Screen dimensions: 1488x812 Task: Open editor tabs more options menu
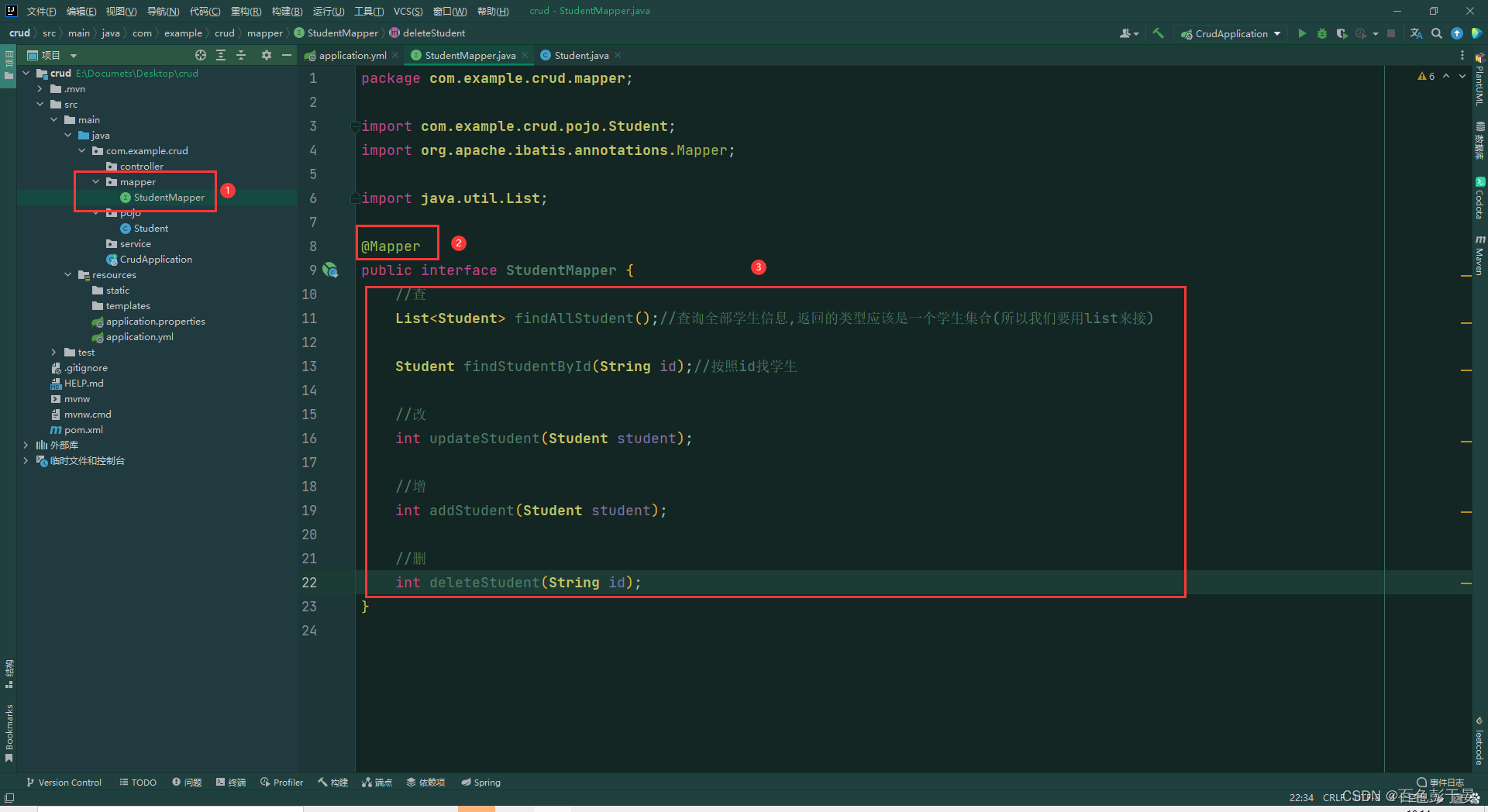point(1462,55)
